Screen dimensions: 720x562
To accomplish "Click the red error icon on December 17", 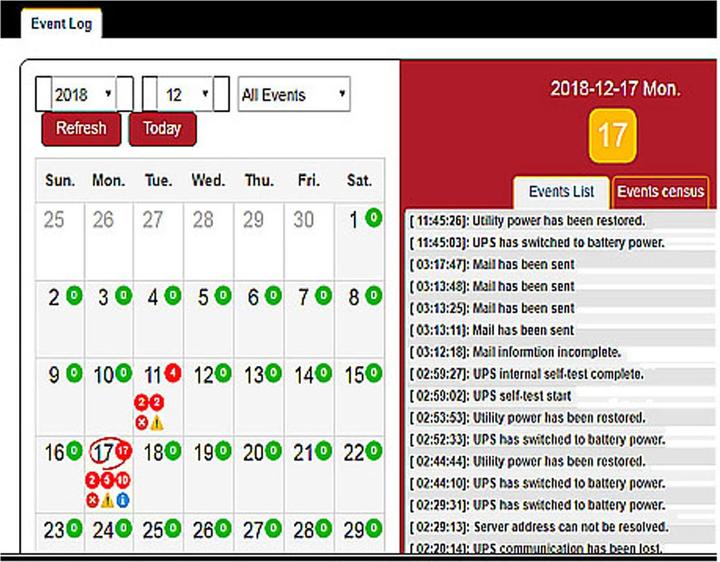I will point(92,499).
